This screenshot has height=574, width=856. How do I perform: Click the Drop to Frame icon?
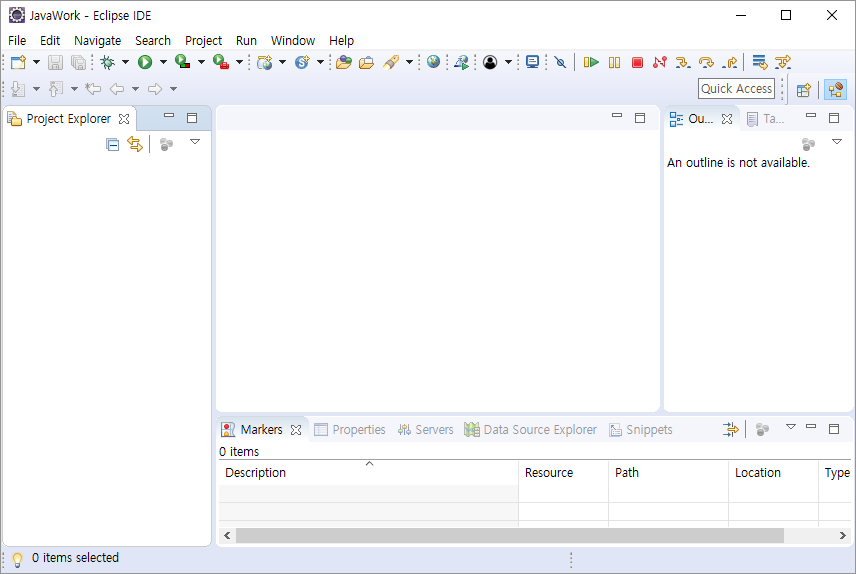pos(759,62)
